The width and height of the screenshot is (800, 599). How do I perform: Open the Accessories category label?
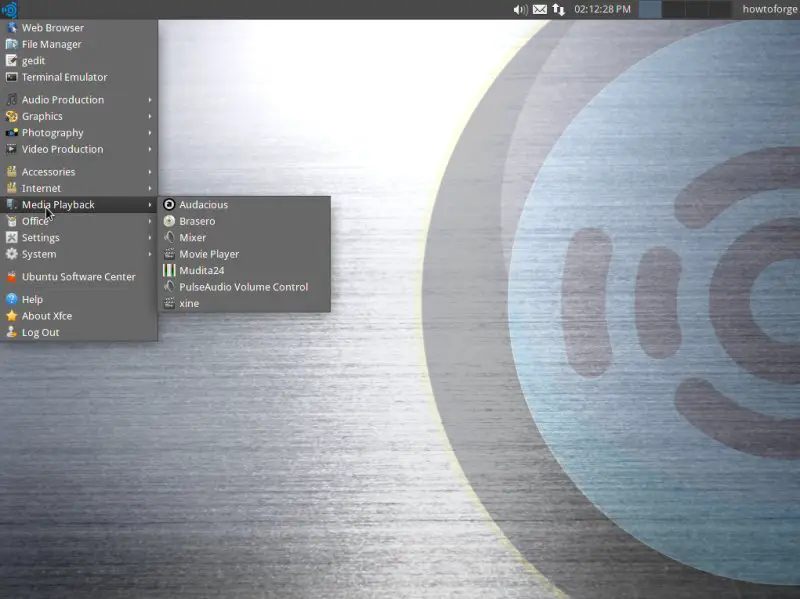pos(48,172)
